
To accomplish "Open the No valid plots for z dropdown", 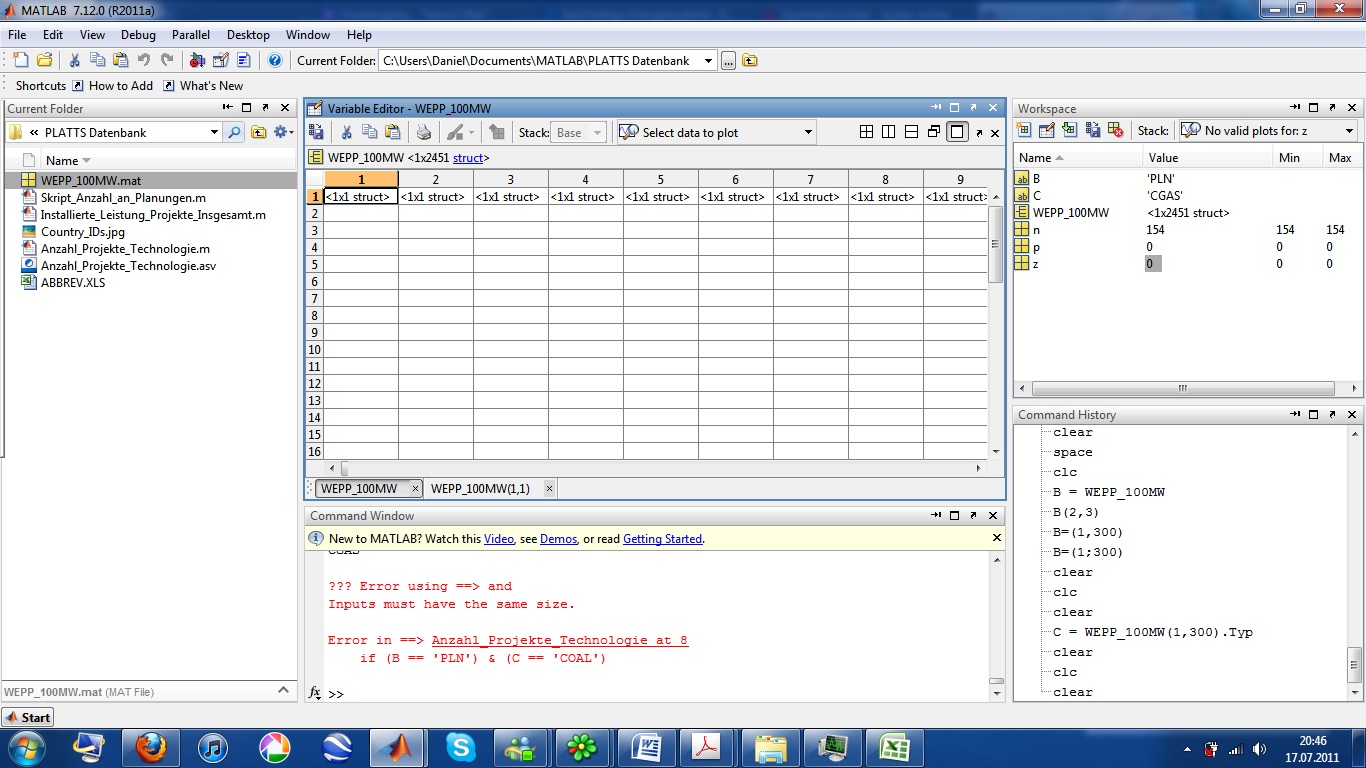I will tap(1348, 131).
